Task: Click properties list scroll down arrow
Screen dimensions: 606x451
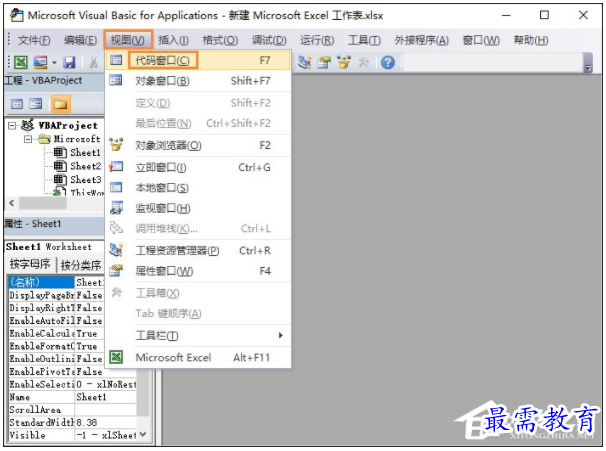Action: tap(143, 434)
